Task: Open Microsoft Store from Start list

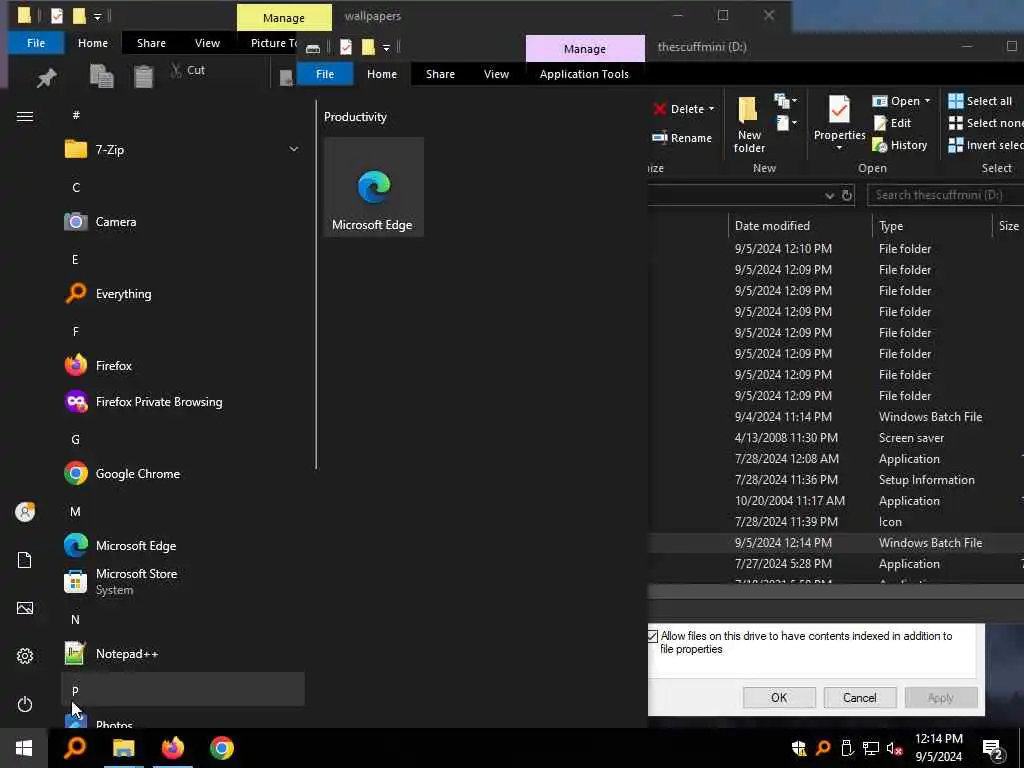Action: (182, 581)
